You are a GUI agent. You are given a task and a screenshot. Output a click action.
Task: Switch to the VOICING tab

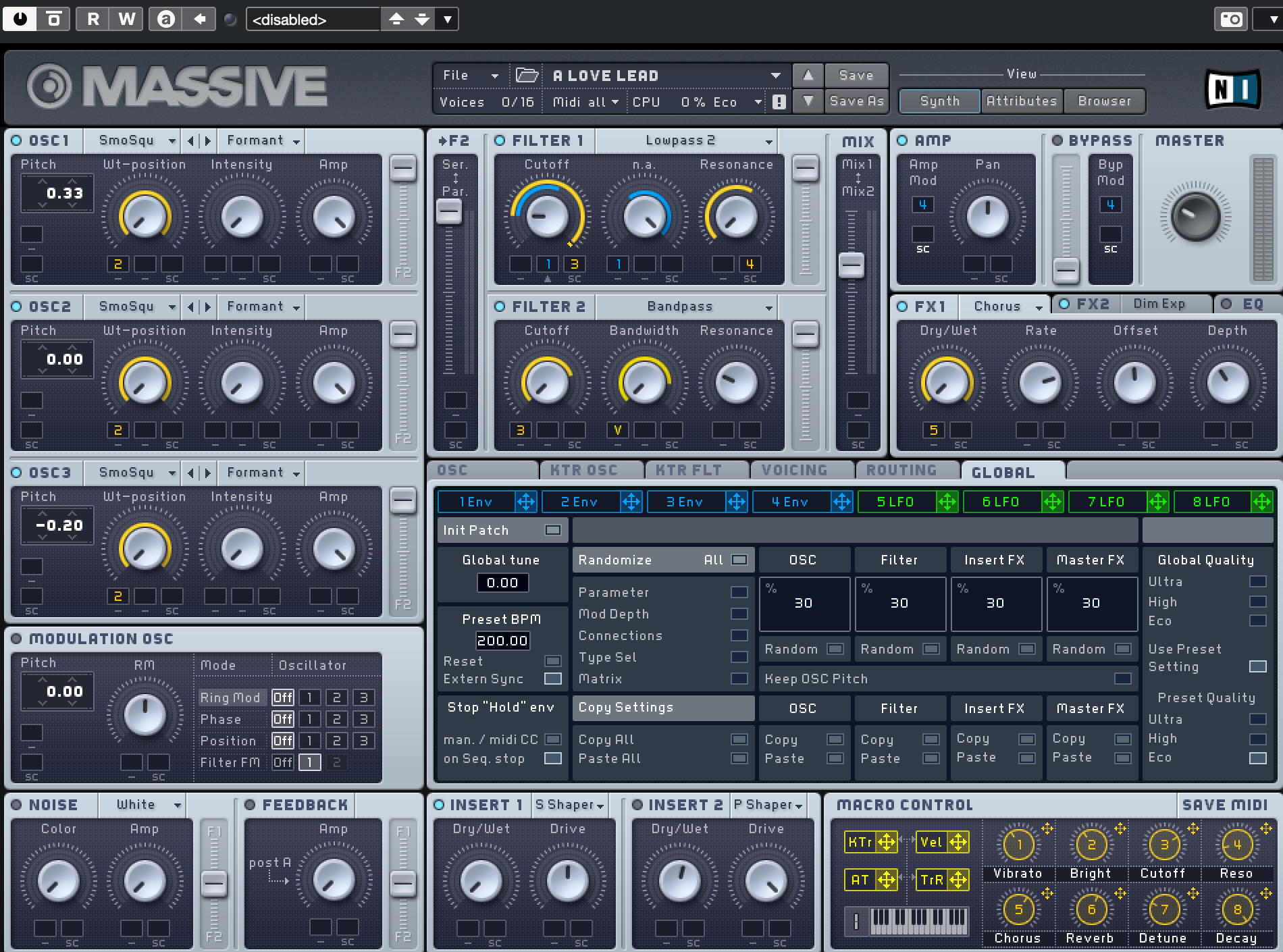[x=803, y=470]
